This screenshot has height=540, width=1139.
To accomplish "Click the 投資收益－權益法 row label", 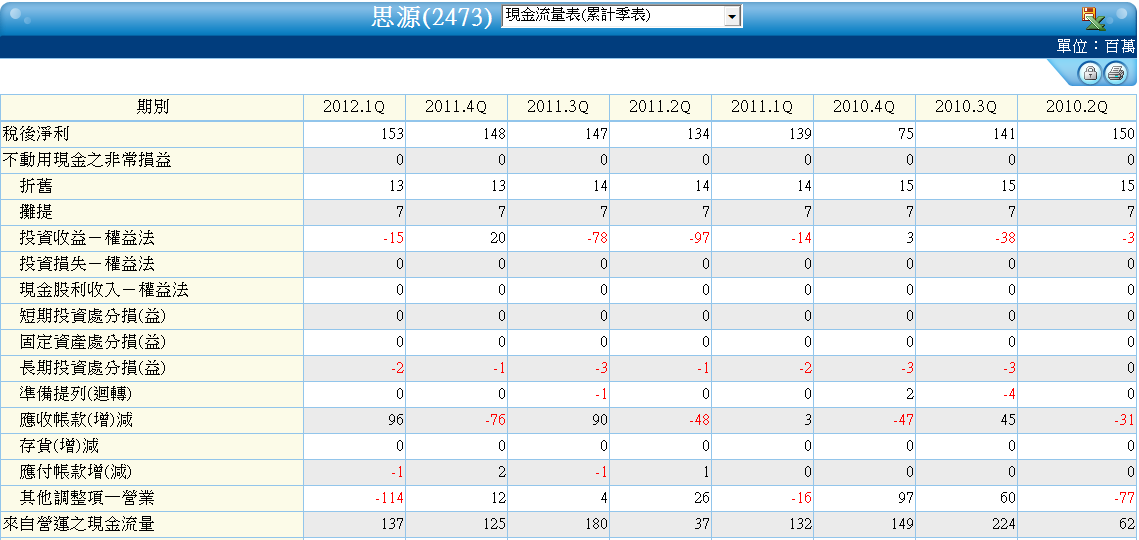I will (x=87, y=238).
